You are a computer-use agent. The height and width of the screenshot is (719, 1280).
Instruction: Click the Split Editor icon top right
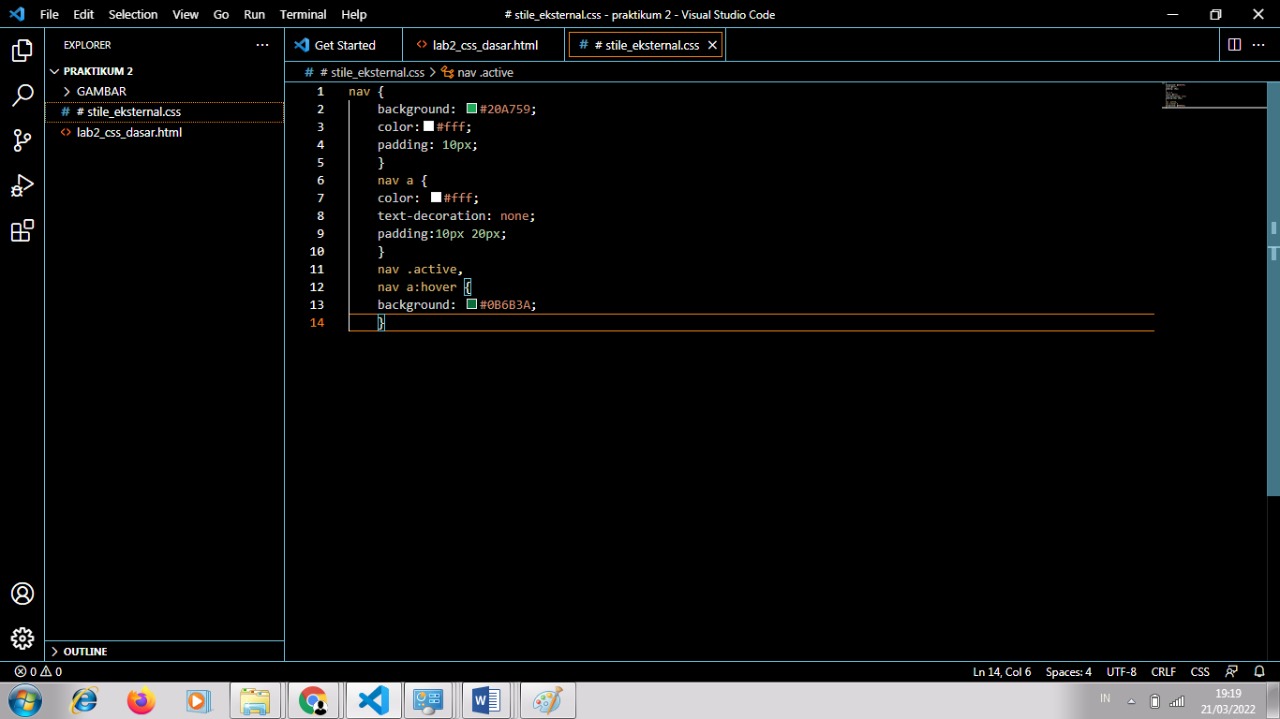[x=1234, y=44]
